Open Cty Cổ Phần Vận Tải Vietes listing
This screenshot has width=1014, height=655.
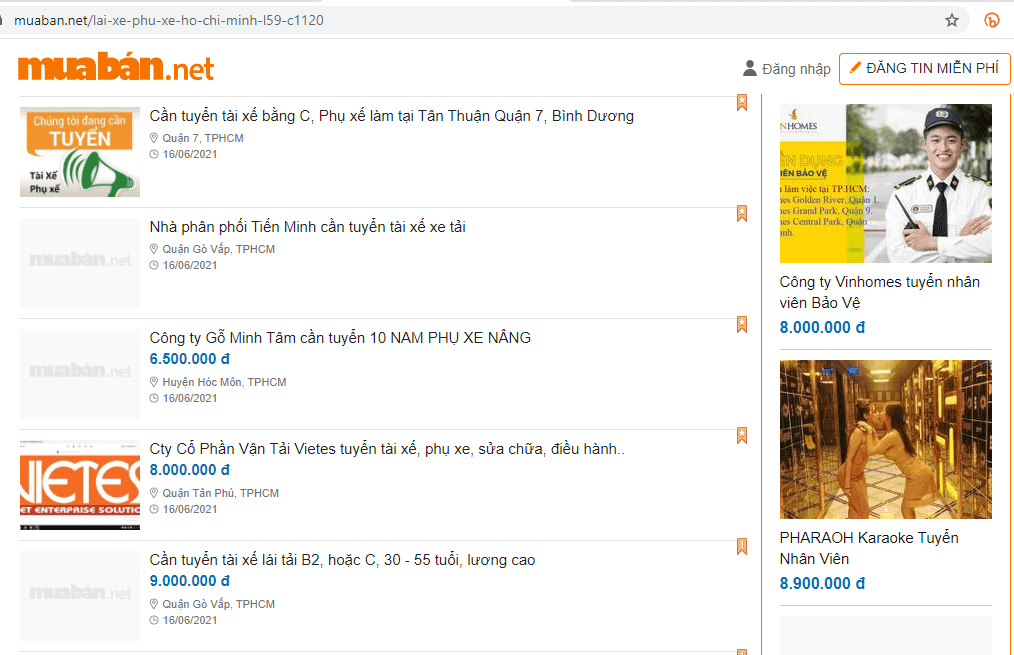[387, 449]
